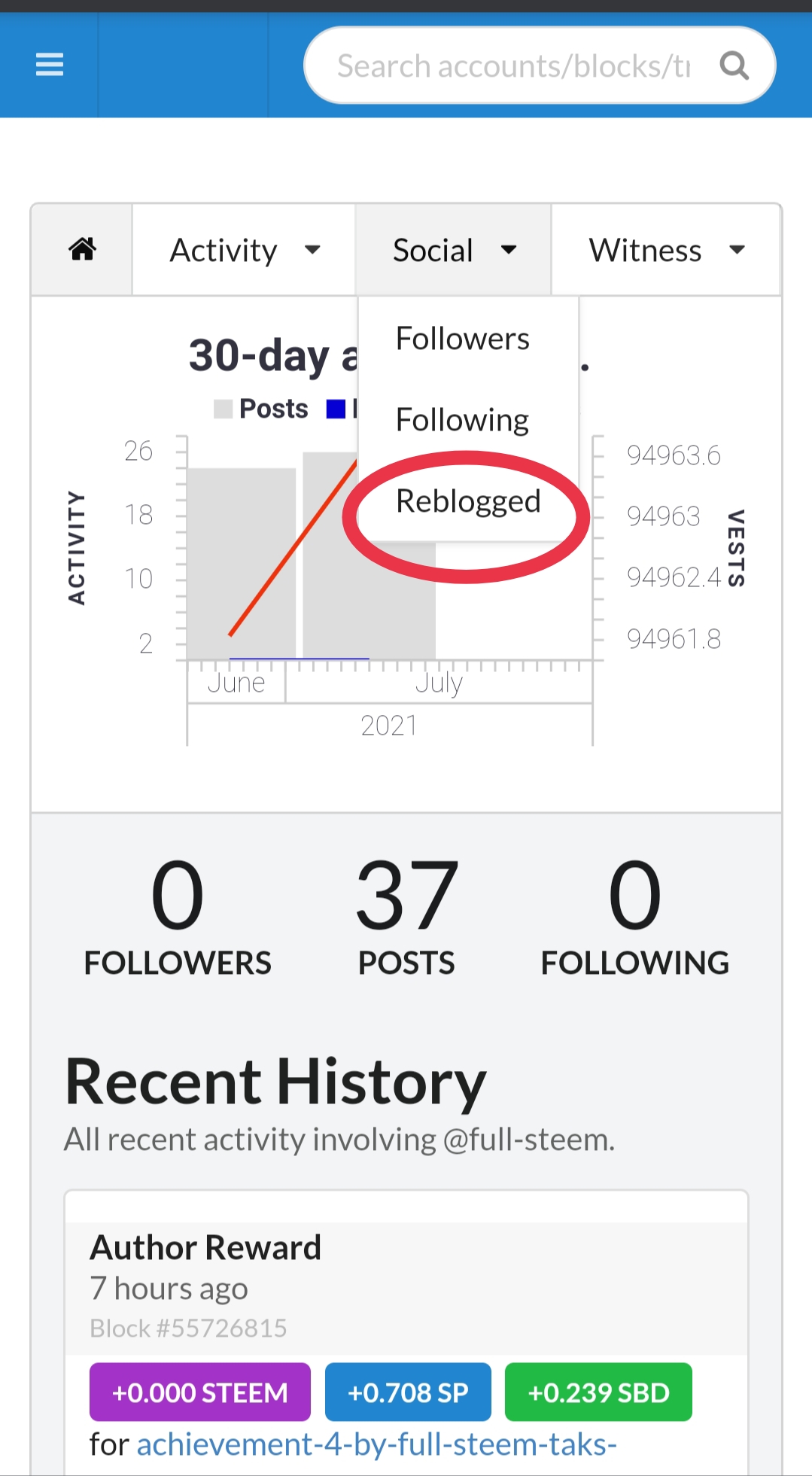Toggle the blue legend series swatch
The width and height of the screenshot is (812, 1476).
click(x=336, y=409)
